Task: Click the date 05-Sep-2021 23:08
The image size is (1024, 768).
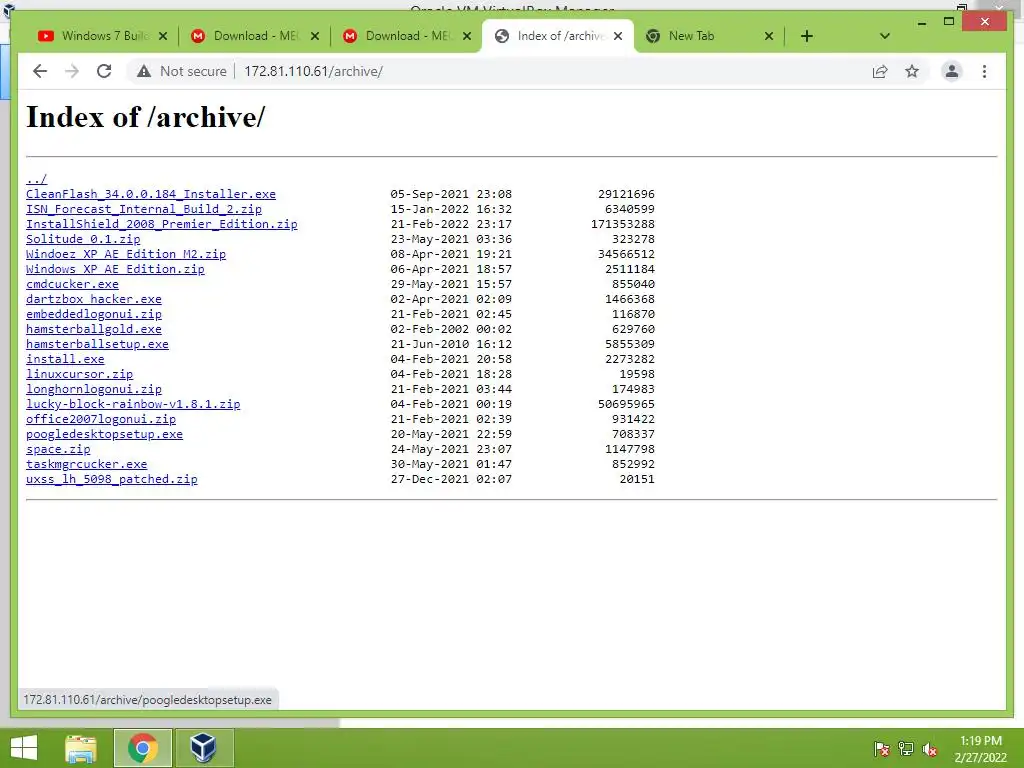Action: (x=451, y=194)
